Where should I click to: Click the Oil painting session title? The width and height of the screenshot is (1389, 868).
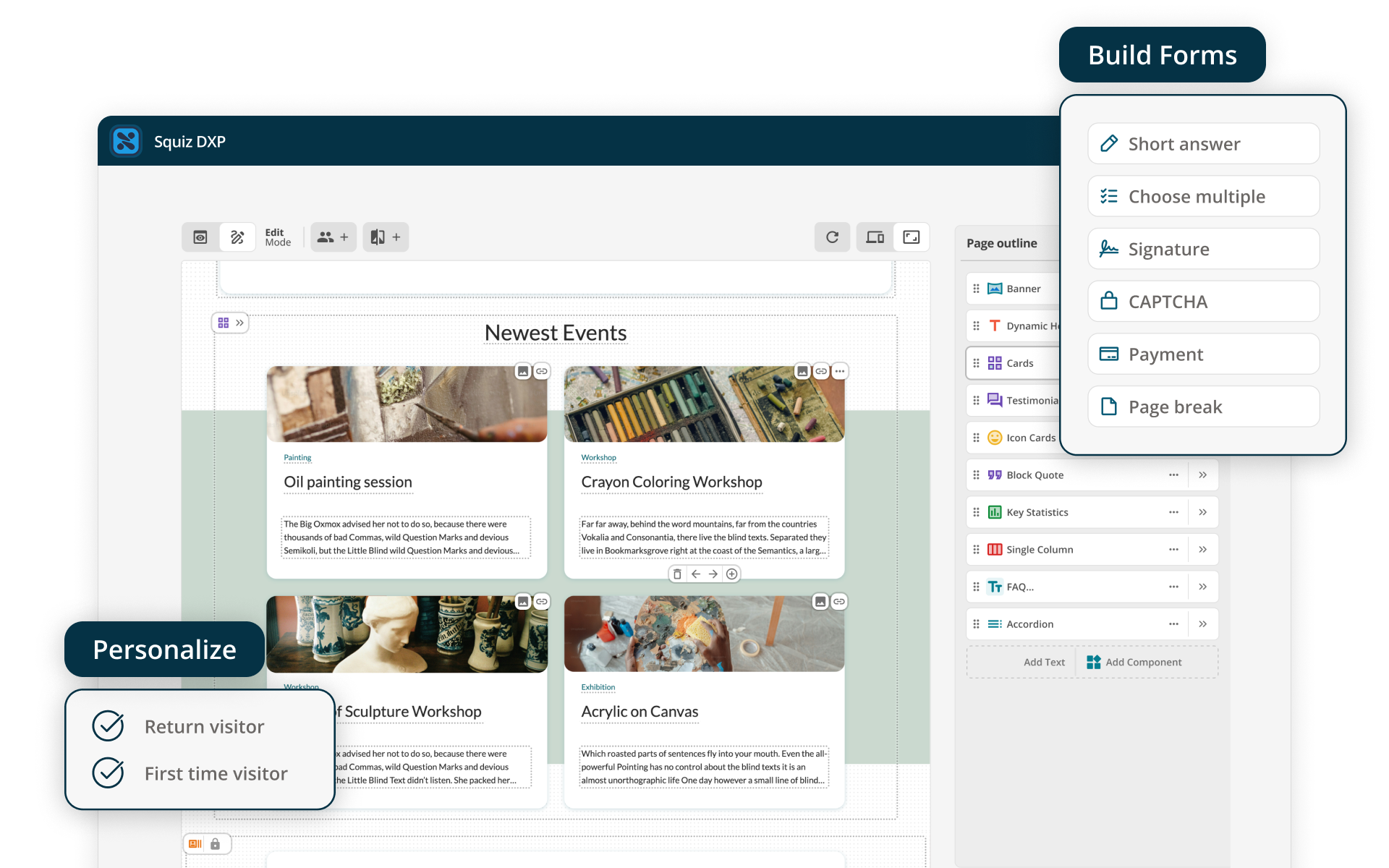(348, 482)
